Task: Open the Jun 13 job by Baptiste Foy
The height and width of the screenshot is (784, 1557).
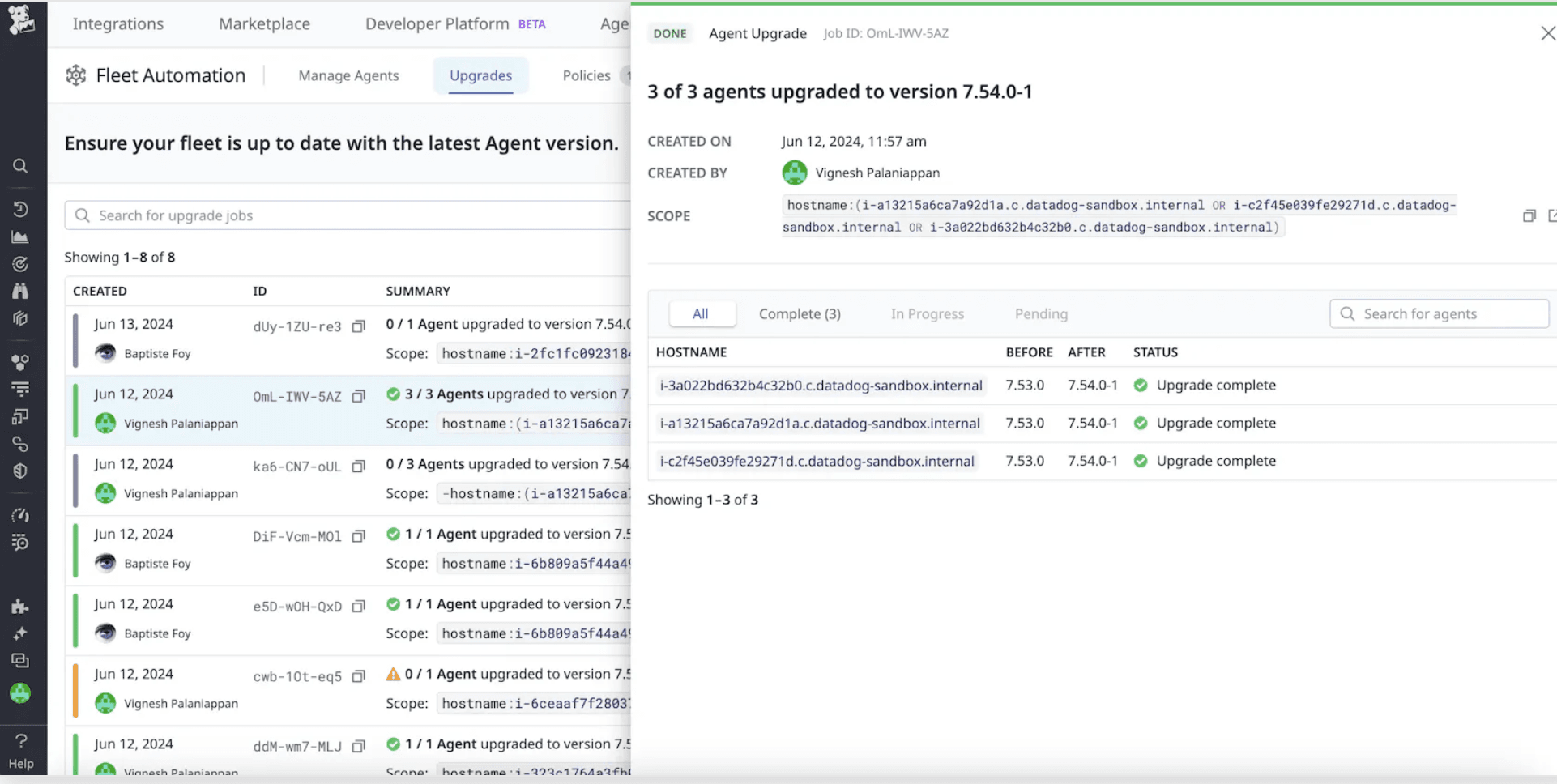Action: [x=348, y=340]
